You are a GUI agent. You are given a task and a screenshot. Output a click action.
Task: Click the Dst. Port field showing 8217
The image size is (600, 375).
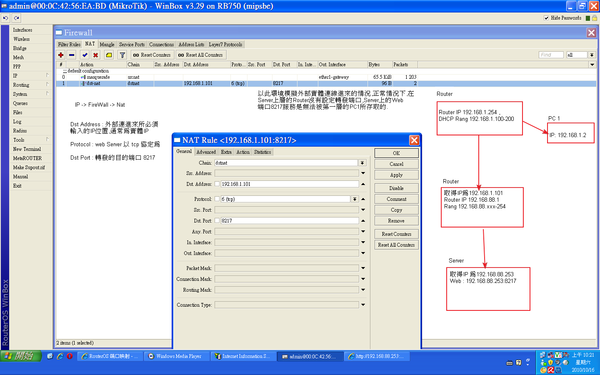click(x=290, y=220)
